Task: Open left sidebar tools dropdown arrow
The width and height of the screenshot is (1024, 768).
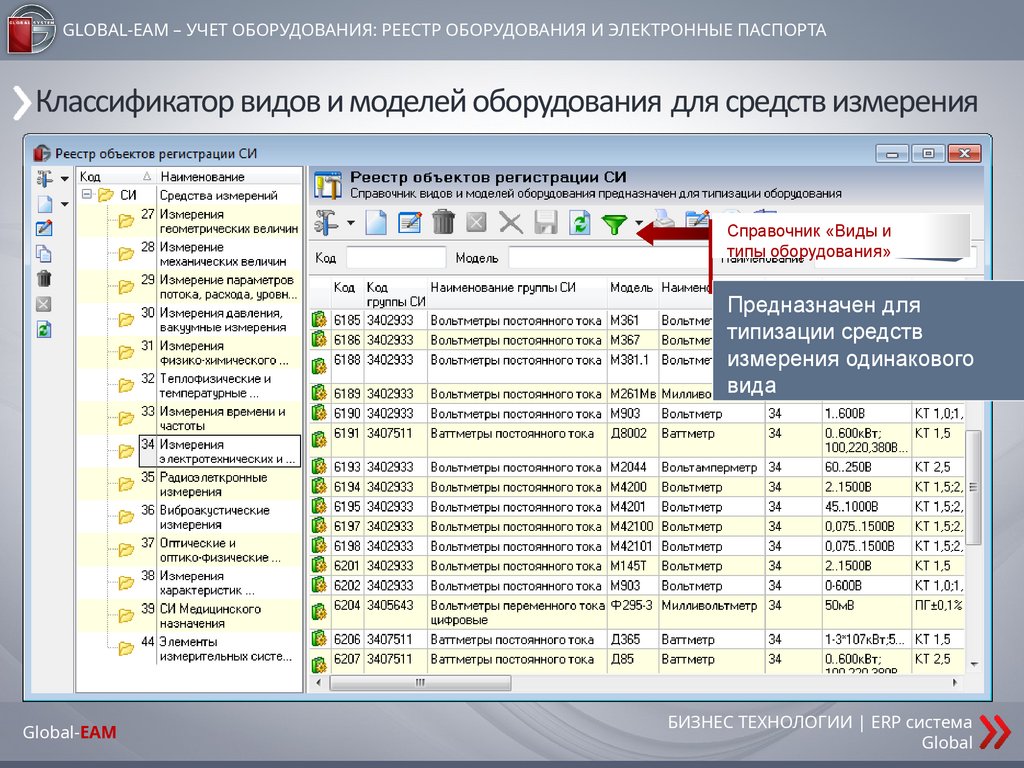Action: coord(65,179)
